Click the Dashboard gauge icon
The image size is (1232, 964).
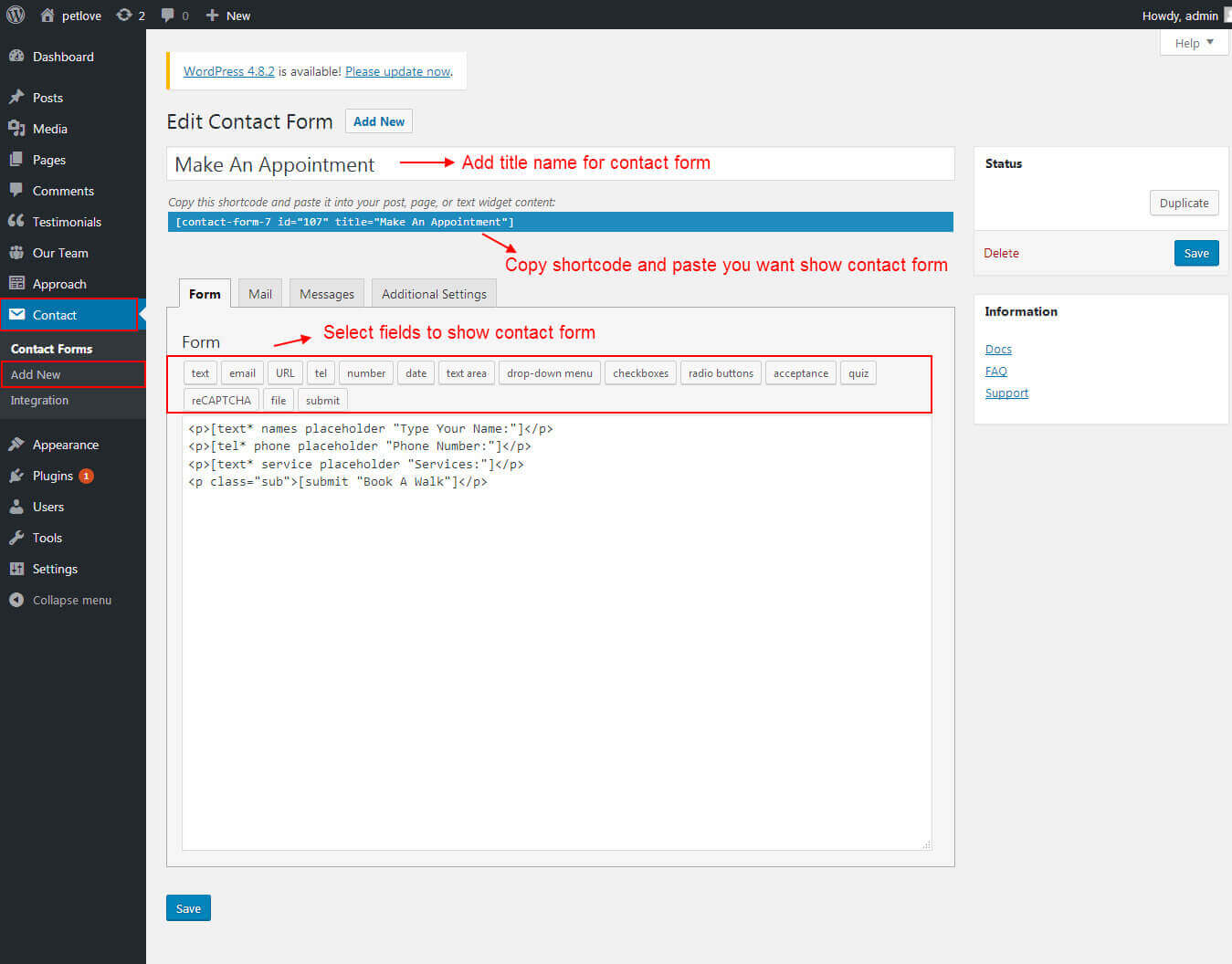[x=16, y=56]
